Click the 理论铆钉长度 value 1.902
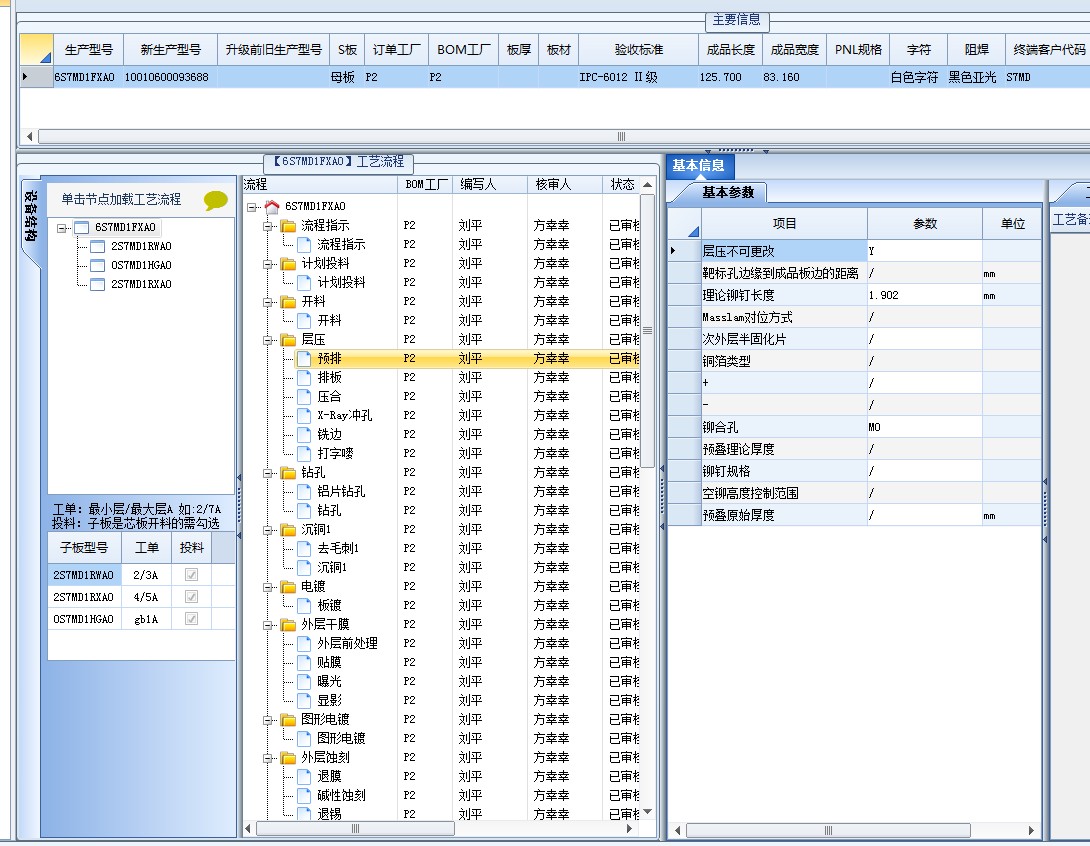1090x846 pixels. click(925, 295)
